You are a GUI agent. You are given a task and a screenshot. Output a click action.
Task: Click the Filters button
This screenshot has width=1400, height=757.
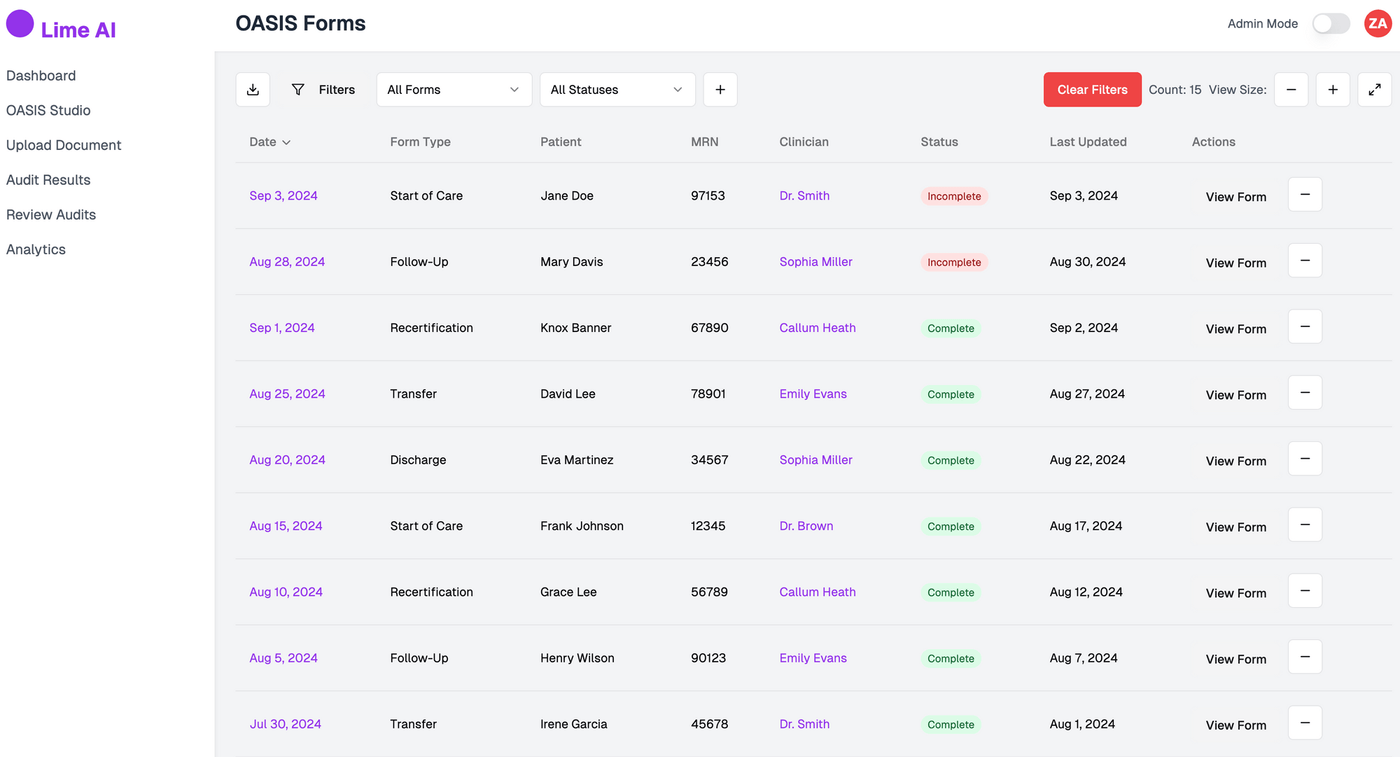pos(323,90)
